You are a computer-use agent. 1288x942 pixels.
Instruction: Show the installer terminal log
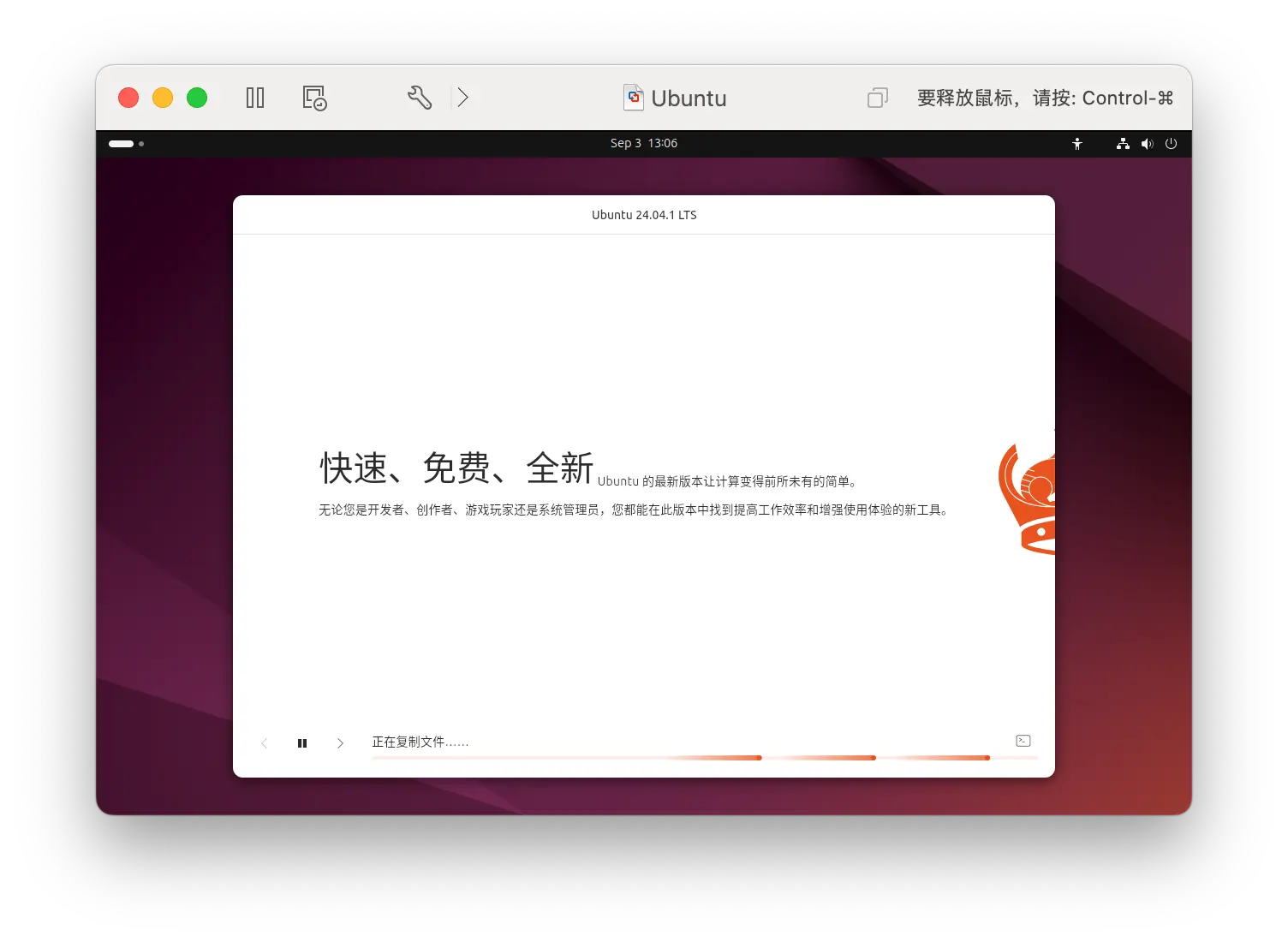tap(1023, 741)
